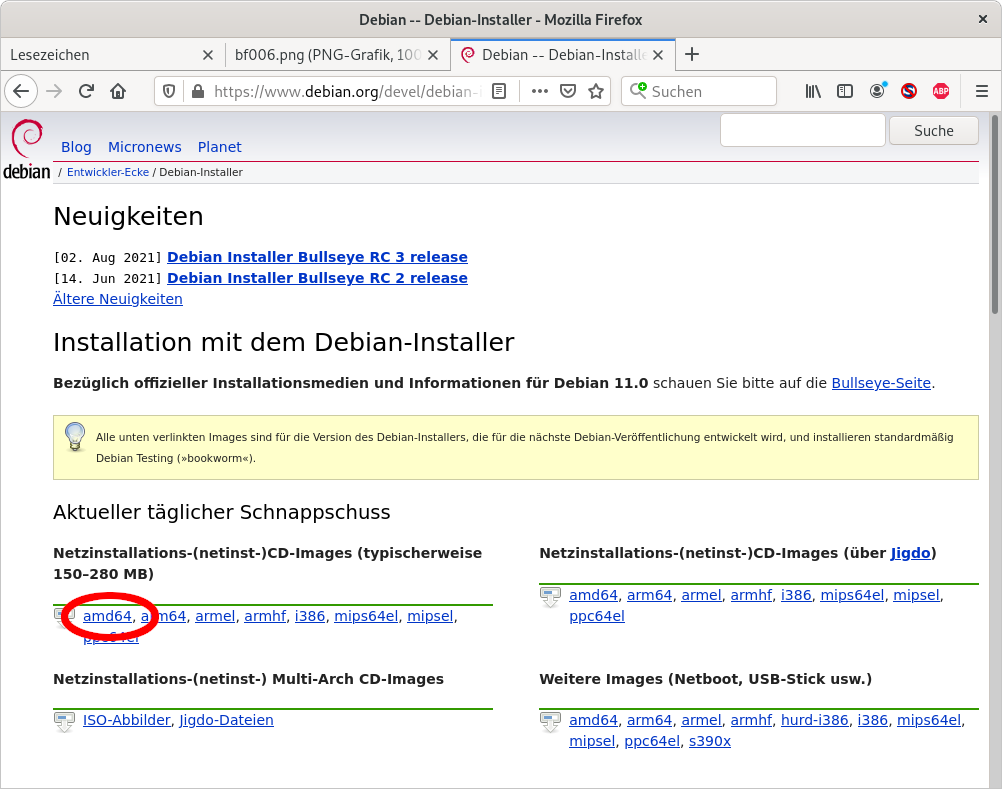Viewport: 1002px width, 789px height.
Task: Open Firefox account icon
Action: coord(877,91)
